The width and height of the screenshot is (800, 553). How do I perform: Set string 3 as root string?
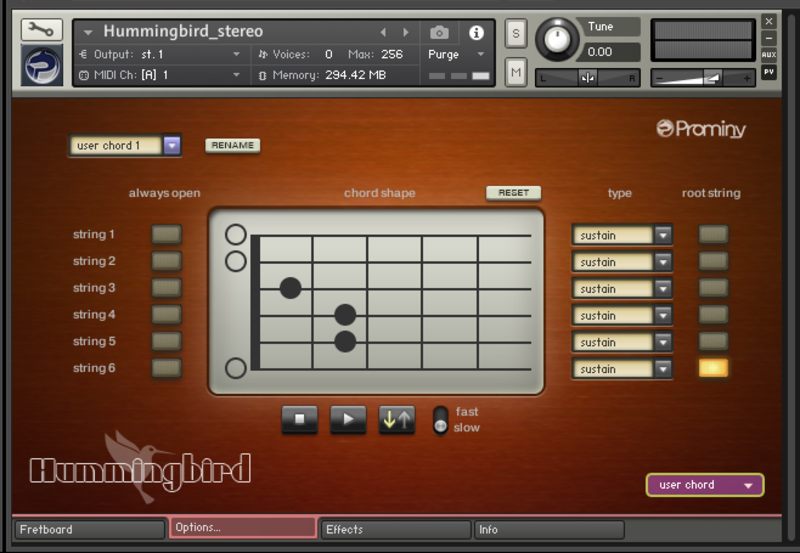click(713, 287)
